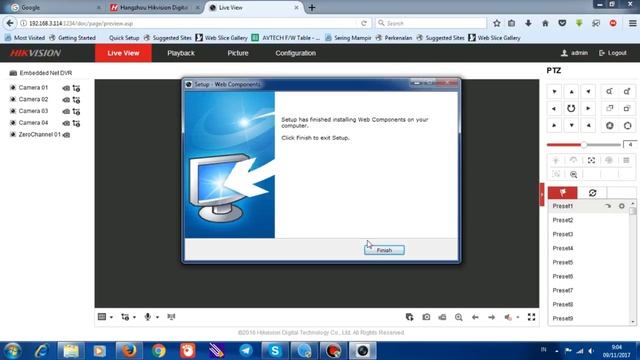Select Camera 04 in the device list
640x360 pixels.
coord(33,122)
